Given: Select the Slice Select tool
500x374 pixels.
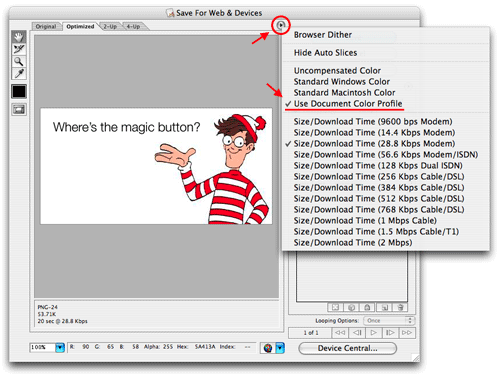Looking at the screenshot, I should 19,49.
